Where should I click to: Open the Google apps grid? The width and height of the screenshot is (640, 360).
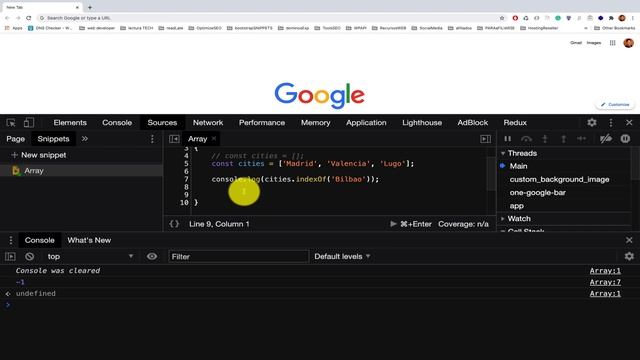pyautogui.click(x=613, y=43)
